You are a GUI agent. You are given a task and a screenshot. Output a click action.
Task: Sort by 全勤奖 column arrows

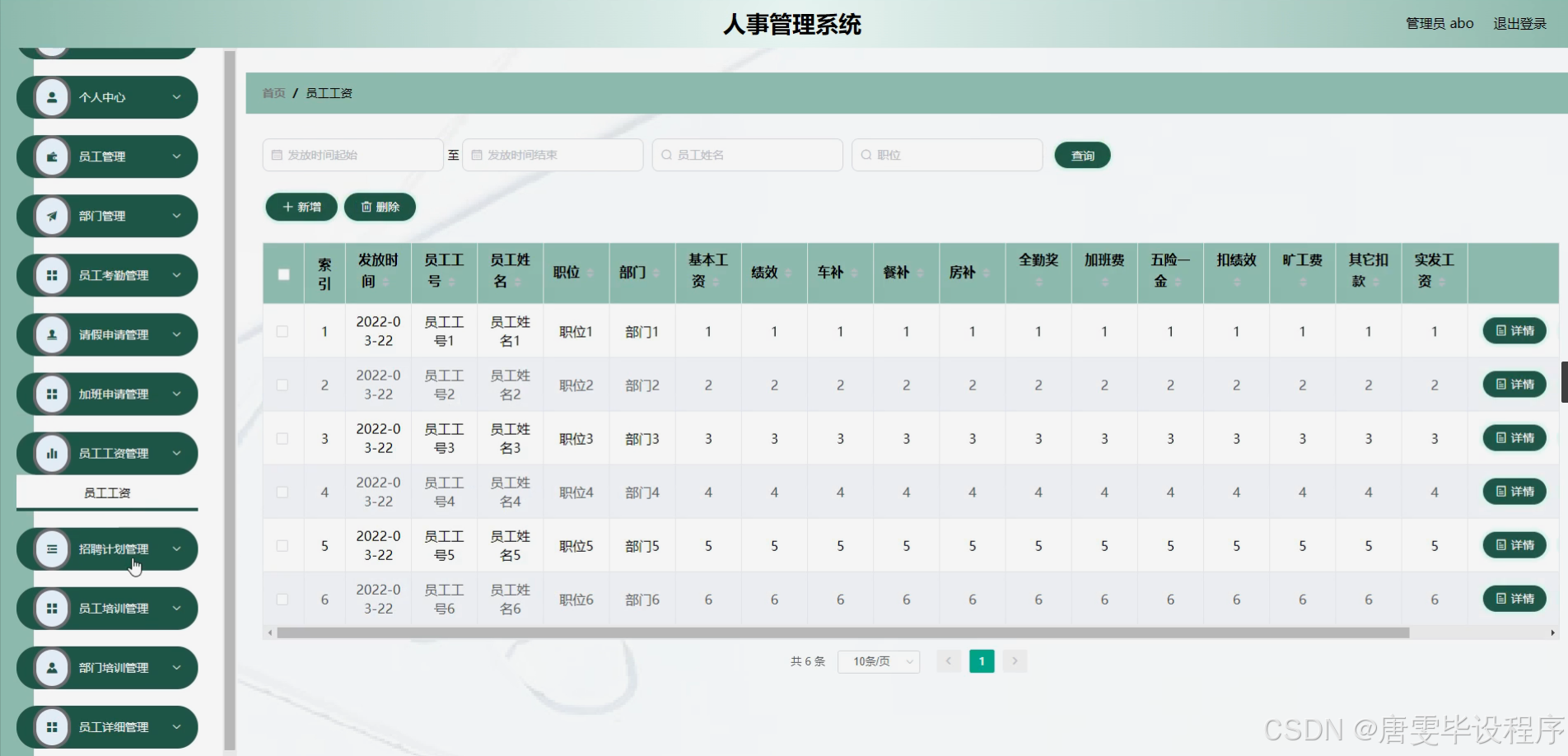point(1038,282)
